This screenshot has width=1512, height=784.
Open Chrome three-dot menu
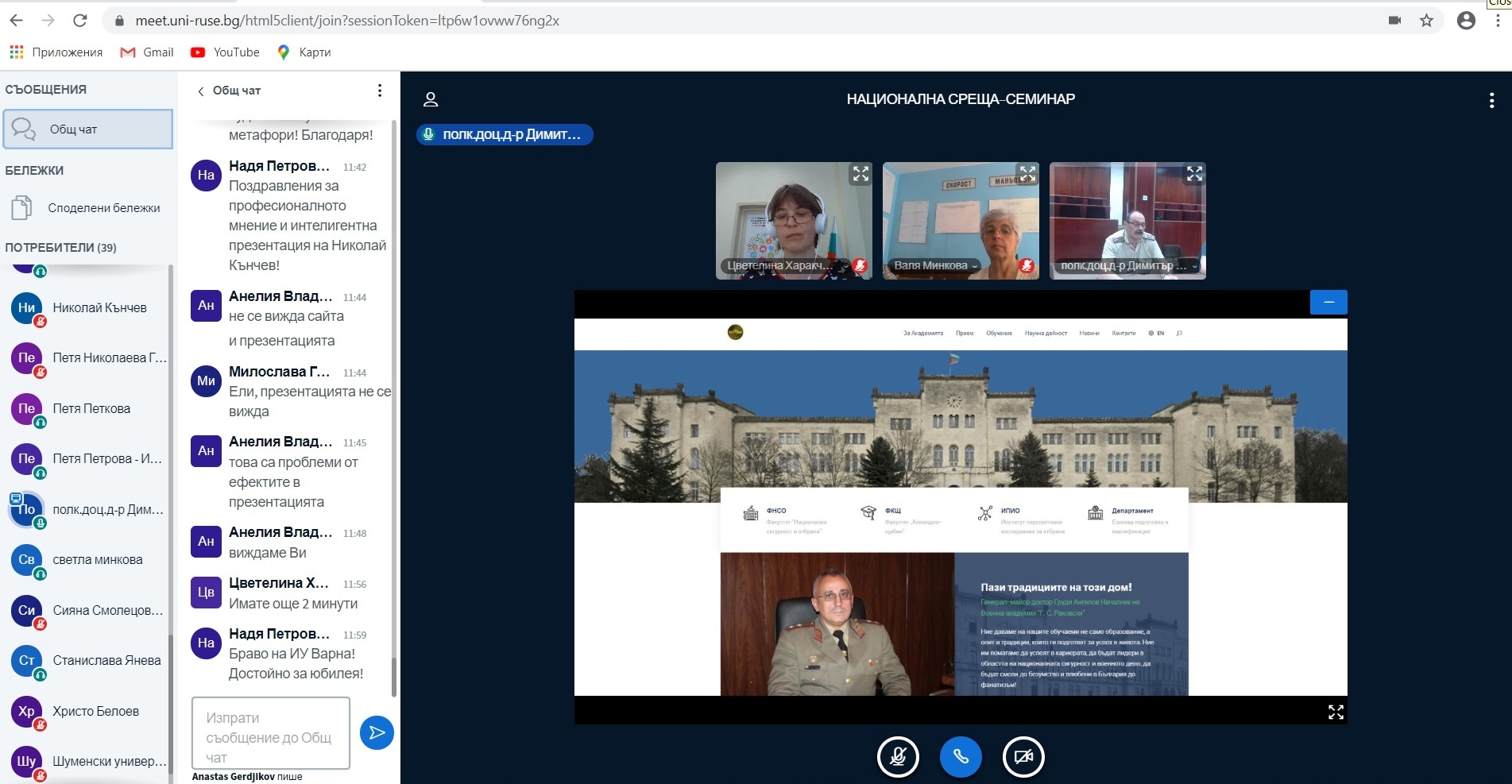(x=1498, y=21)
